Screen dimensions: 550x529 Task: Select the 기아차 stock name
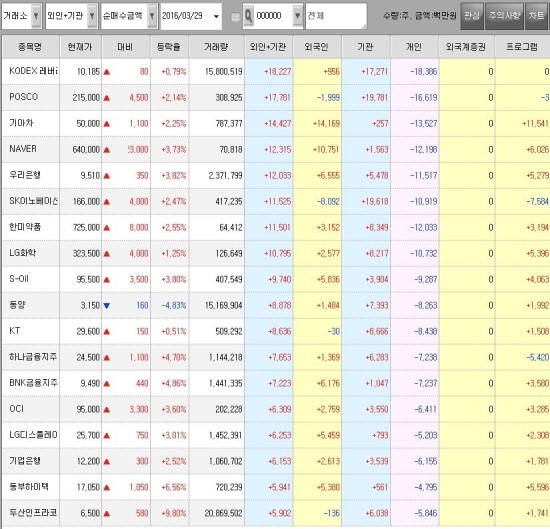click(x=21, y=123)
